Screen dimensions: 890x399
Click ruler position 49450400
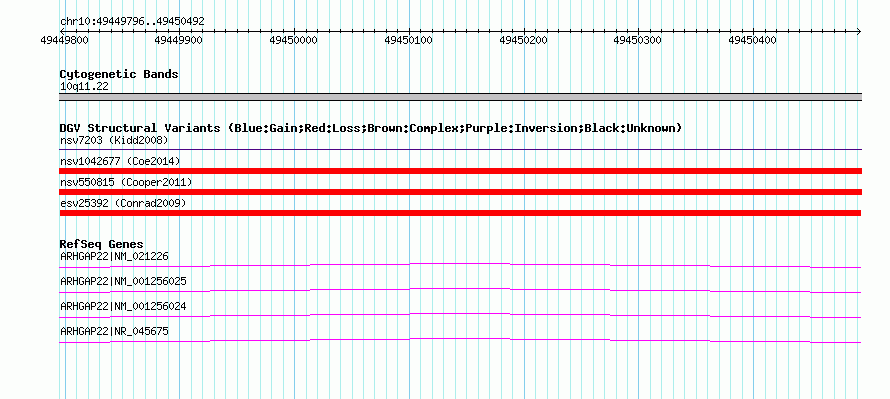pyautogui.click(x=753, y=40)
